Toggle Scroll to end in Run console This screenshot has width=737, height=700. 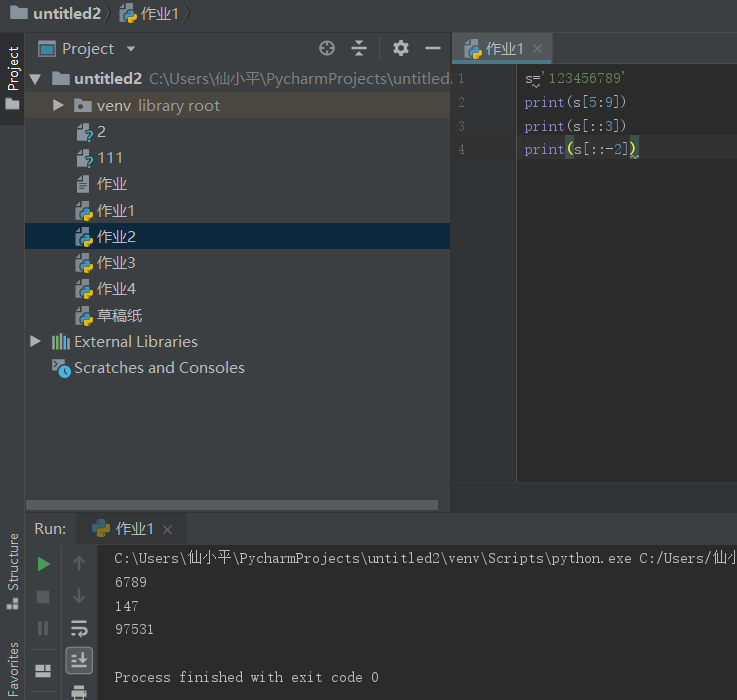pos(79,661)
